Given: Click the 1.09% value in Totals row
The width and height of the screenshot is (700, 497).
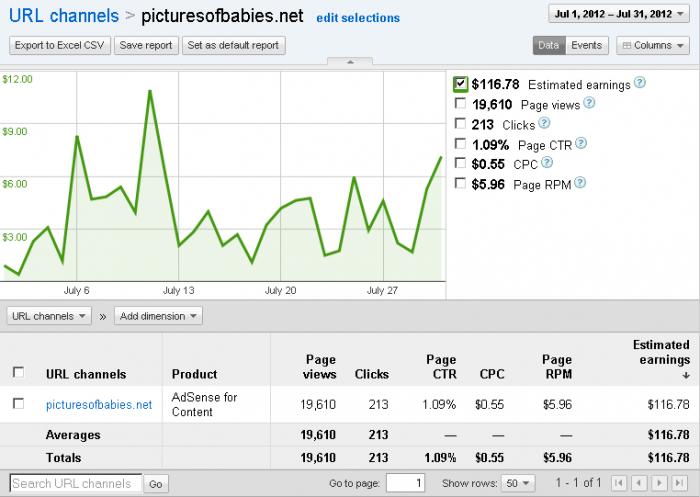Looking at the screenshot, I should tap(439, 458).
